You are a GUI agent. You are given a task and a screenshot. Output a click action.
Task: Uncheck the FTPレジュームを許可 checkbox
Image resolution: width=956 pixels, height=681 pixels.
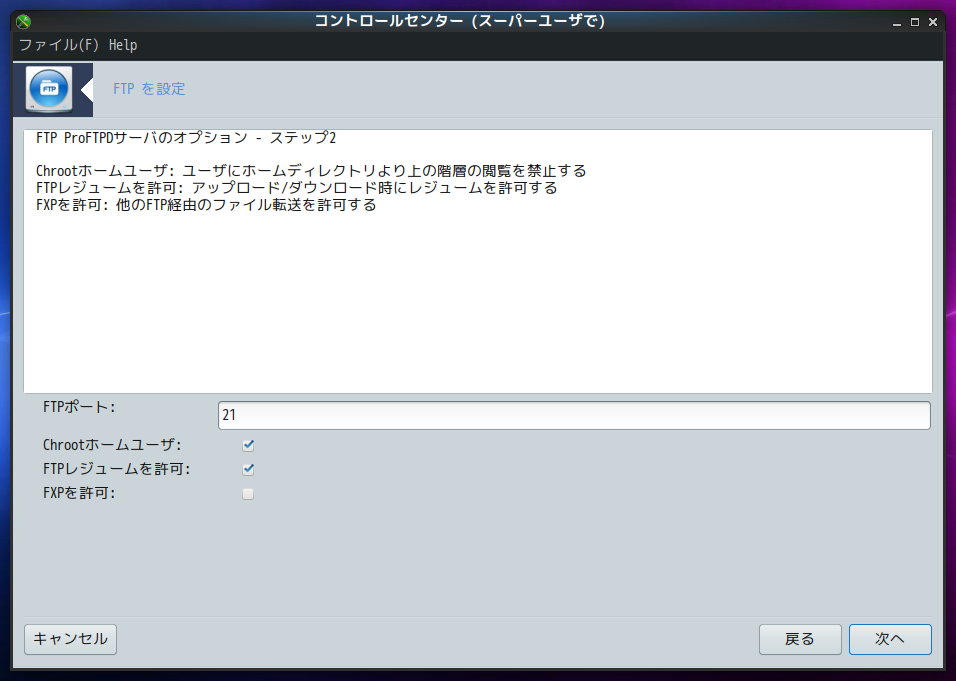coord(248,469)
